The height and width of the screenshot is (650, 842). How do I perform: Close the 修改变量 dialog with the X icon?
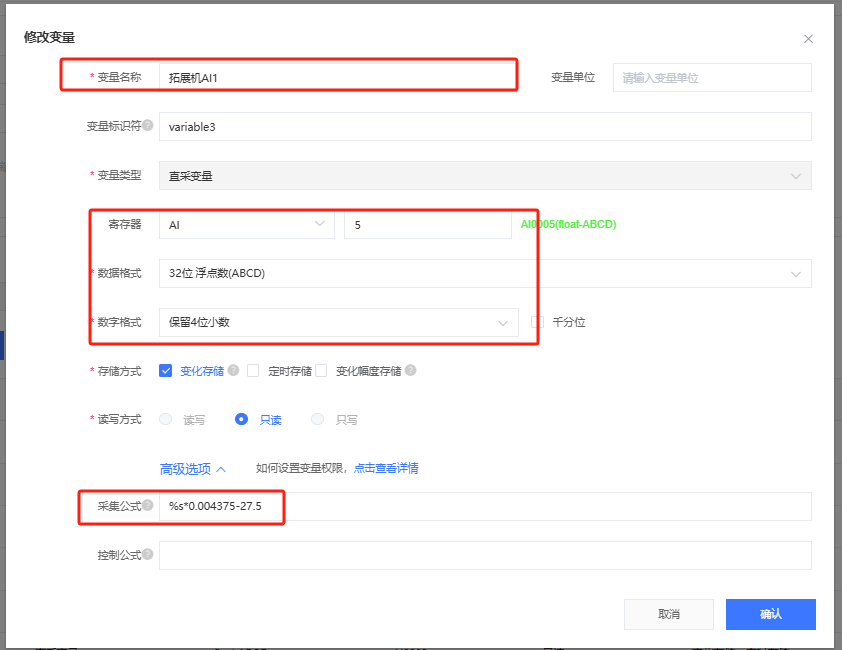pyautogui.click(x=808, y=39)
